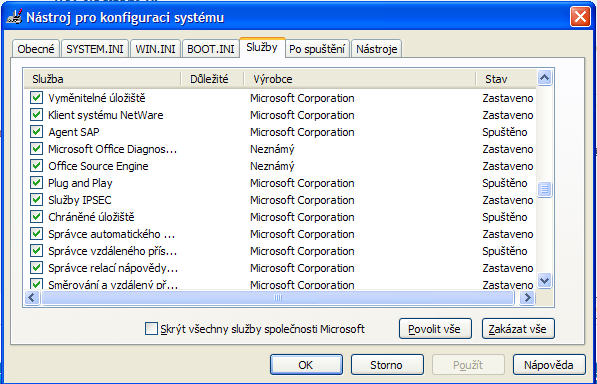The width and height of the screenshot is (597, 384).
Task: Sort by the Stav column header
Action: tap(506, 79)
